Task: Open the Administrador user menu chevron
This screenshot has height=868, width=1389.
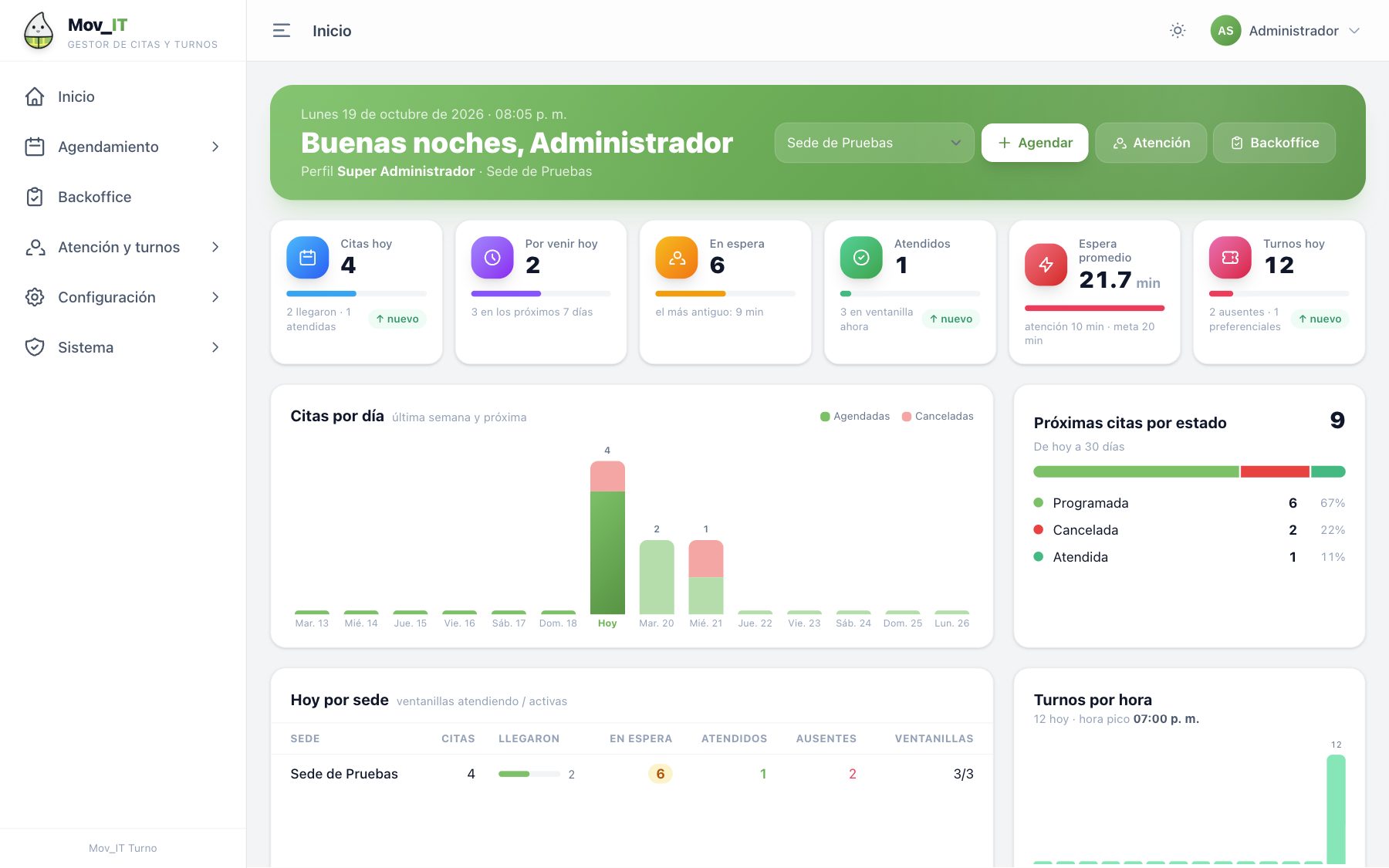Action: pyautogui.click(x=1354, y=31)
